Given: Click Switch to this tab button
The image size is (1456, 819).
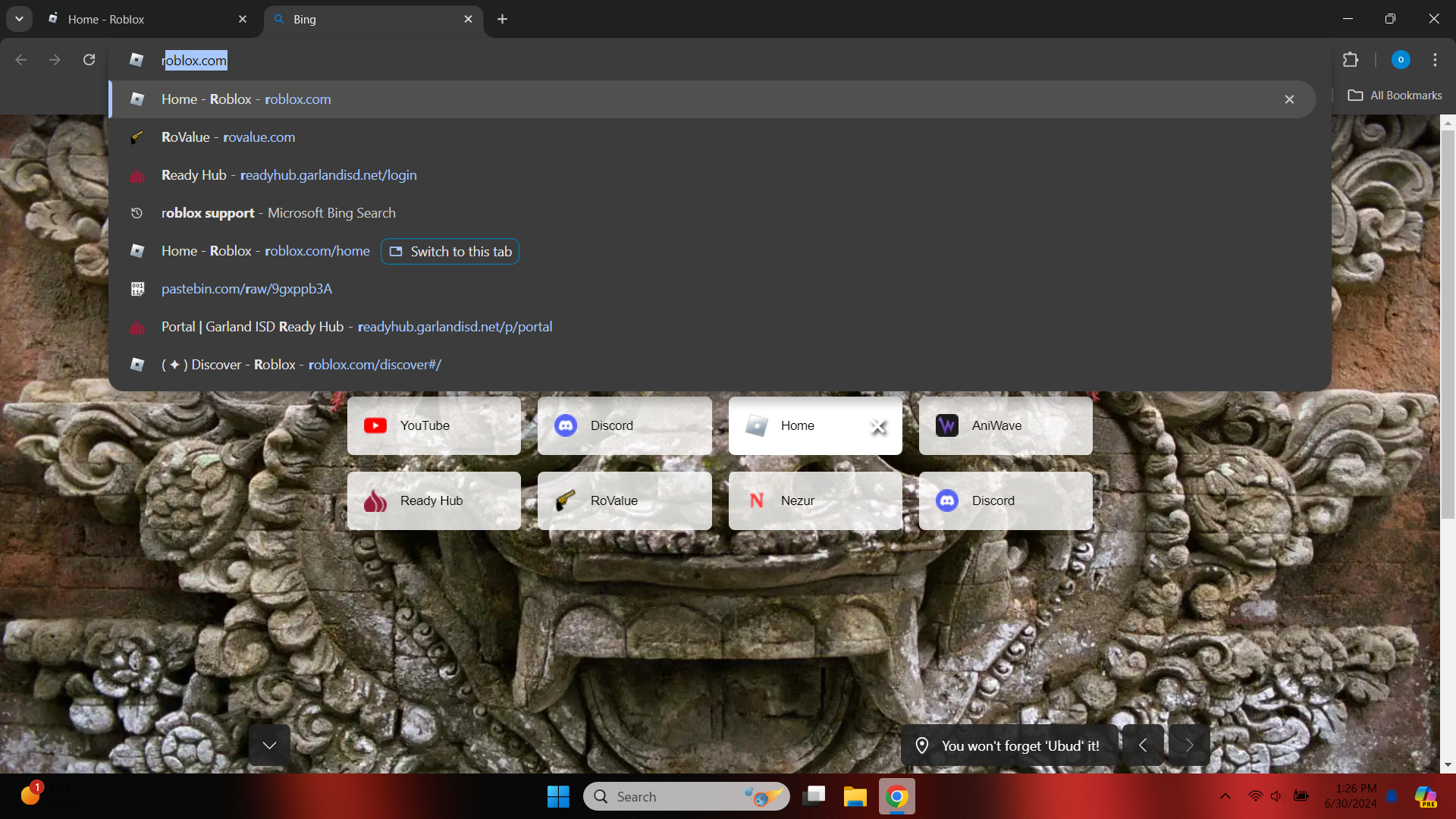Looking at the screenshot, I should pos(450,252).
